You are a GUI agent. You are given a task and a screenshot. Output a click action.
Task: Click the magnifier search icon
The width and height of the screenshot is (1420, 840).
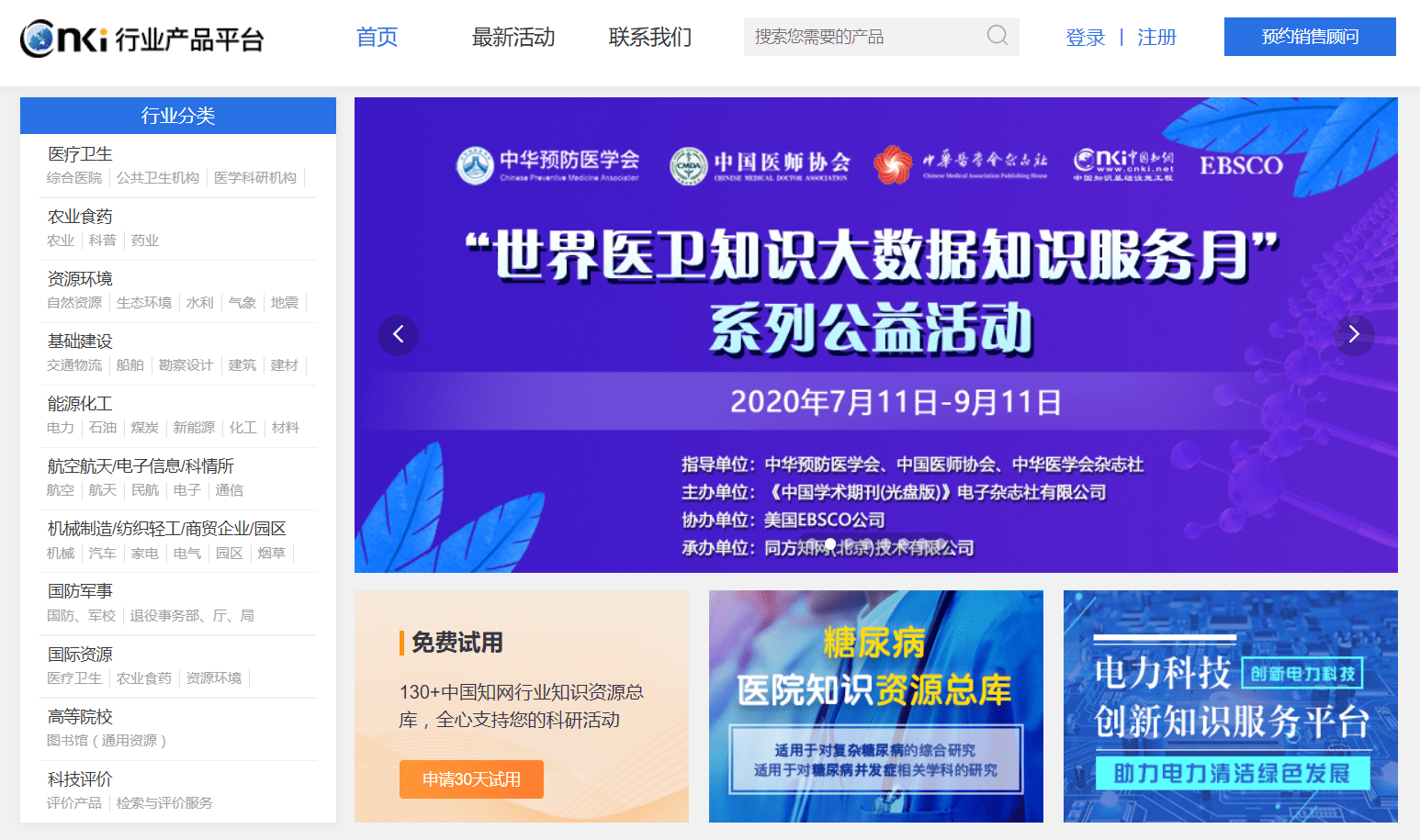pyautogui.click(x=997, y=36)
